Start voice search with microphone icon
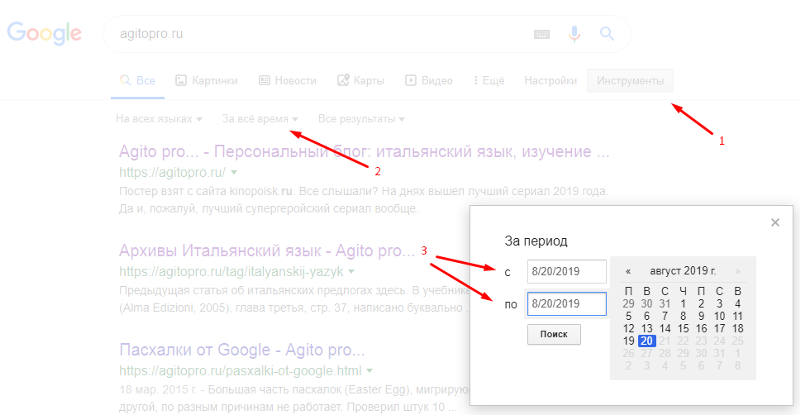The height and width of the screenshot is (415, 800). coord(574,34)
